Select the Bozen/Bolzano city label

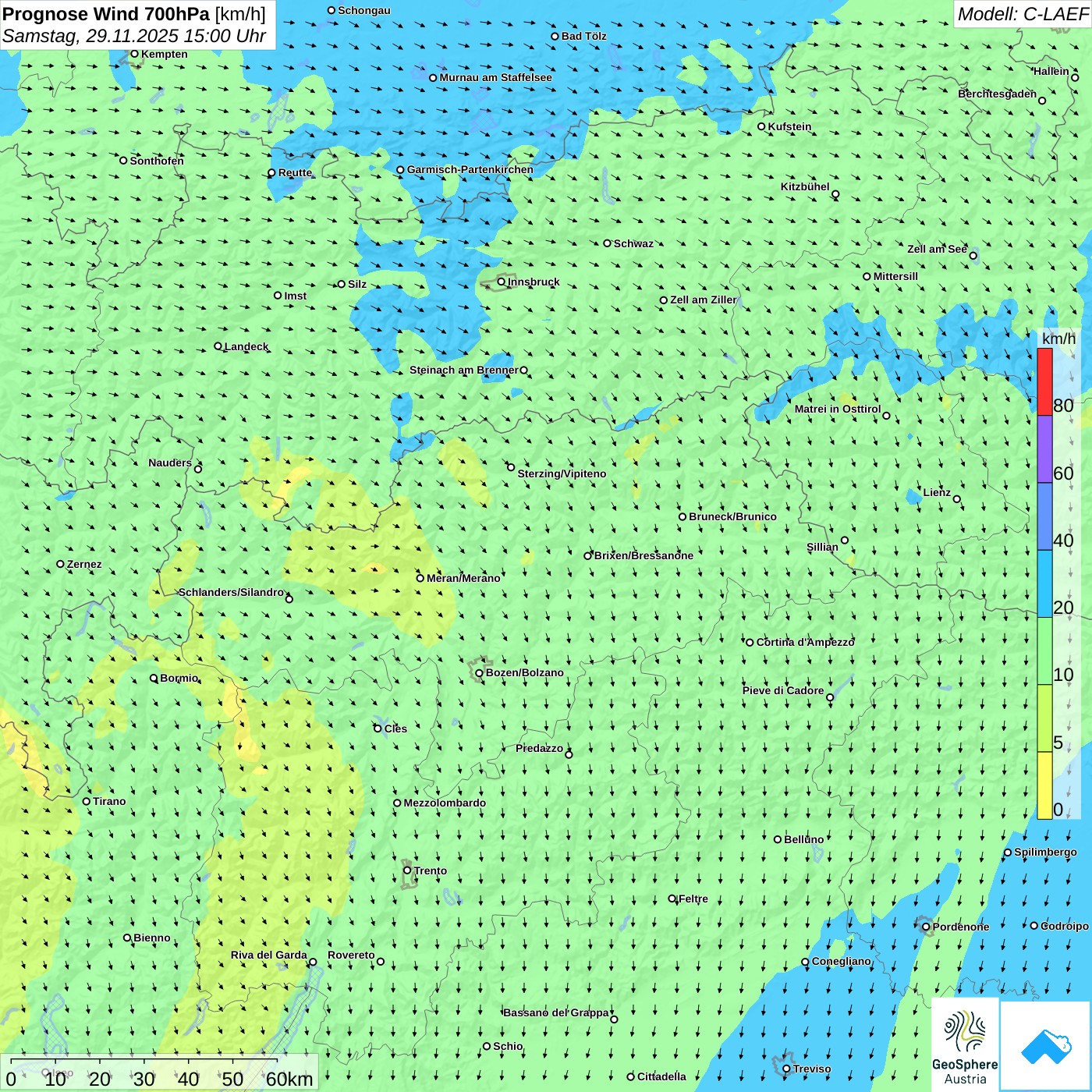click(x=524, y=672)
